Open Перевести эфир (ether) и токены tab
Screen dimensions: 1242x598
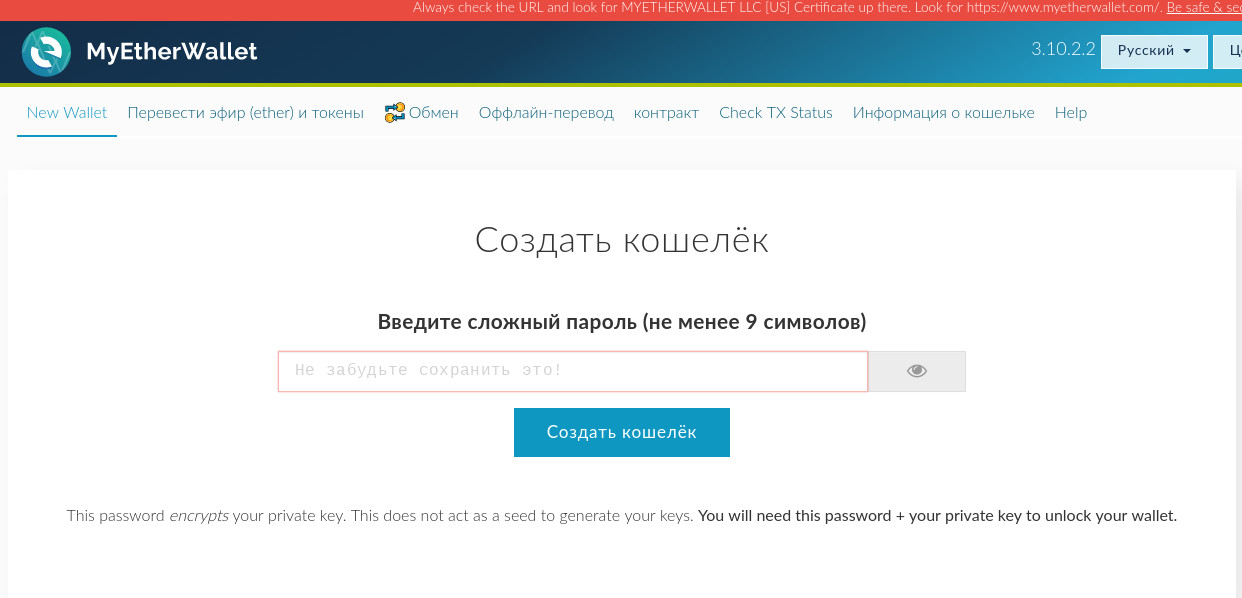coord(245,113)
